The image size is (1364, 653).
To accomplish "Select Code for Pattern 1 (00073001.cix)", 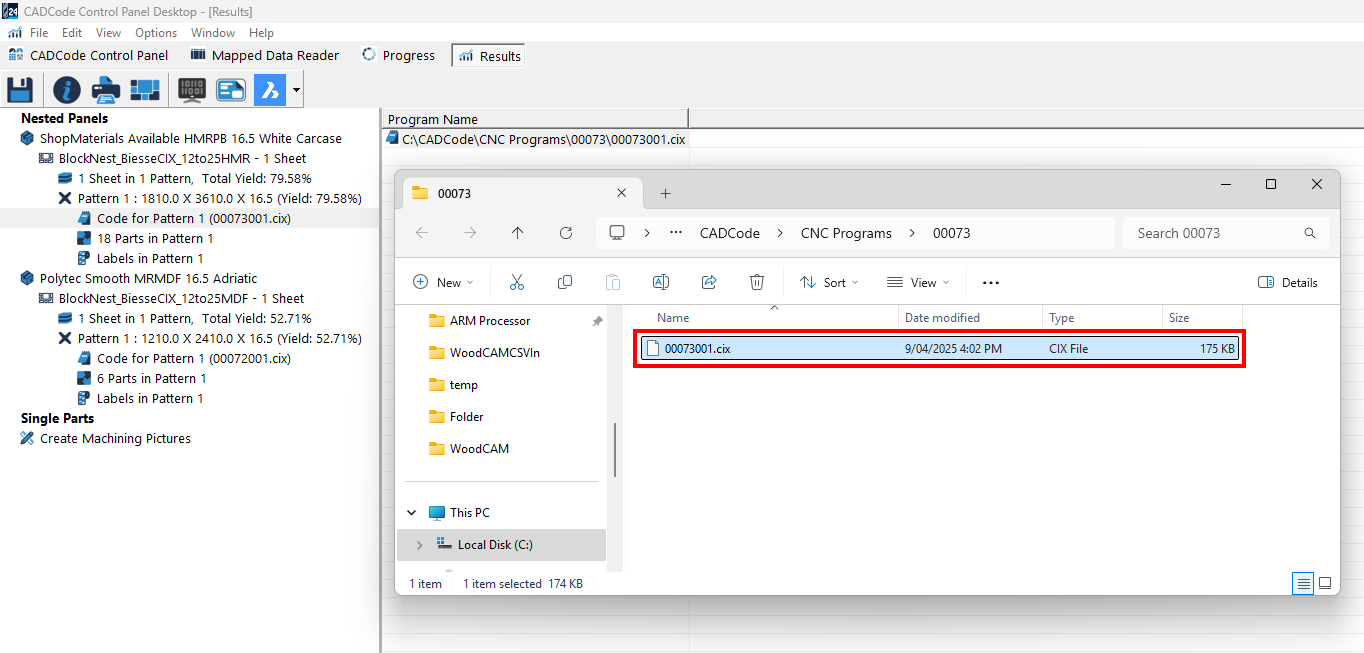I will pyautogui.click(x=194, y=219).
